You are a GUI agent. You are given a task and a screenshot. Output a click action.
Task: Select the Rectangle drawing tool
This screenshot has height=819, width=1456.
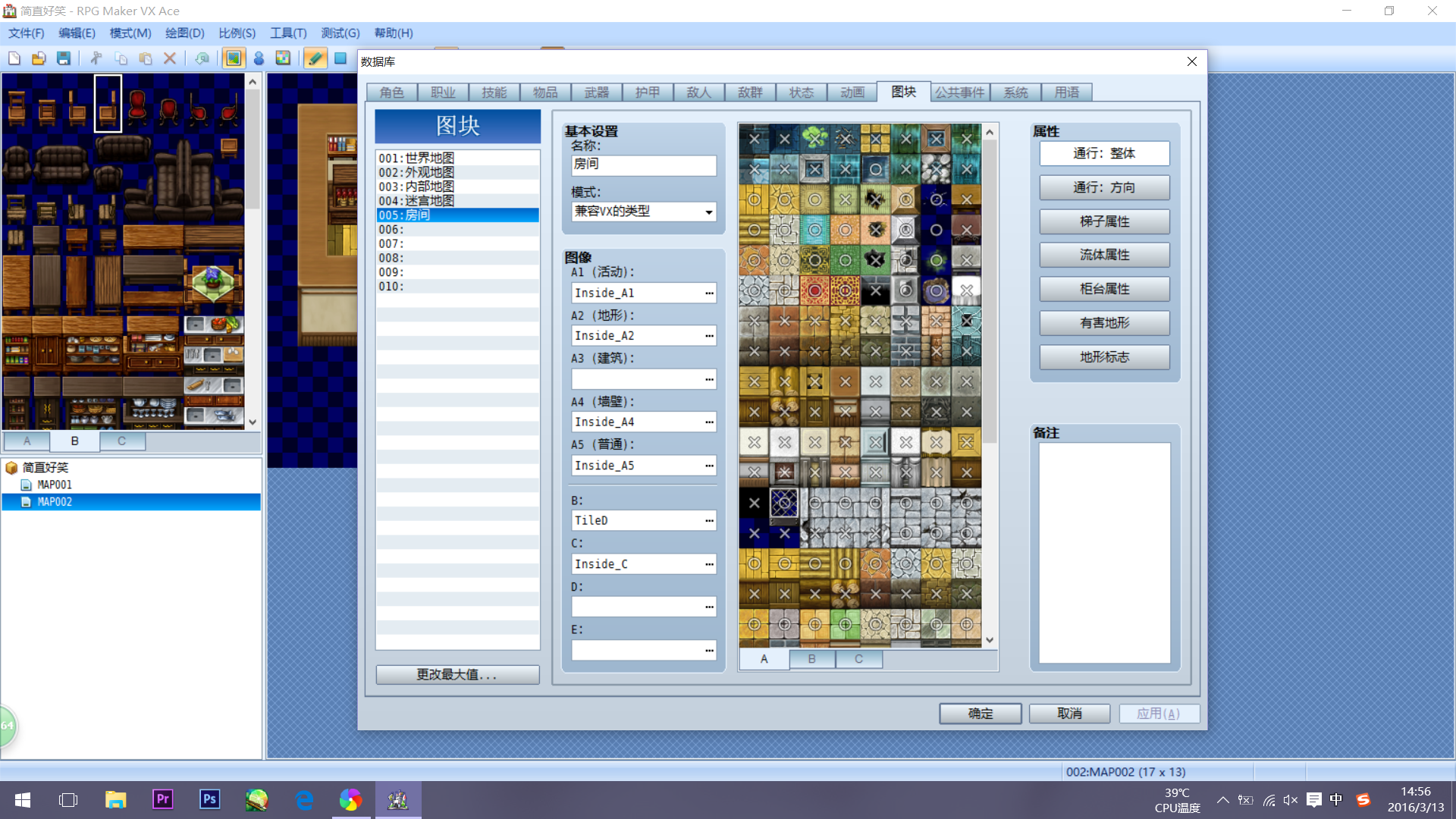(x=340, y=58)
